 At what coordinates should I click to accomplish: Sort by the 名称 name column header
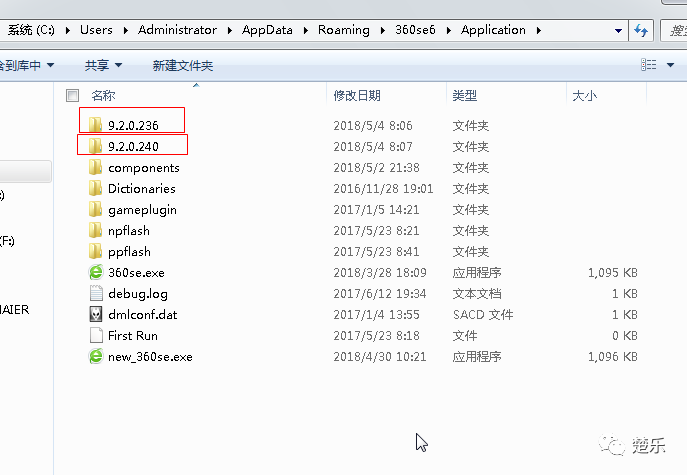click(103, 95)
